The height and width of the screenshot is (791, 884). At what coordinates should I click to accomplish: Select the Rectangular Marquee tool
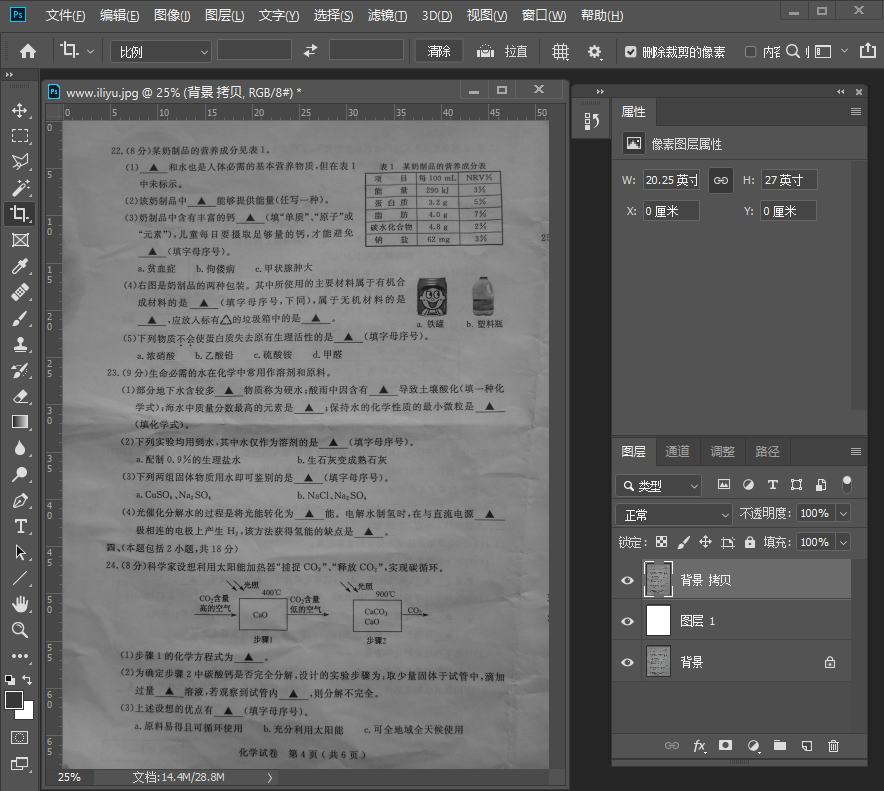pos(20,136)
